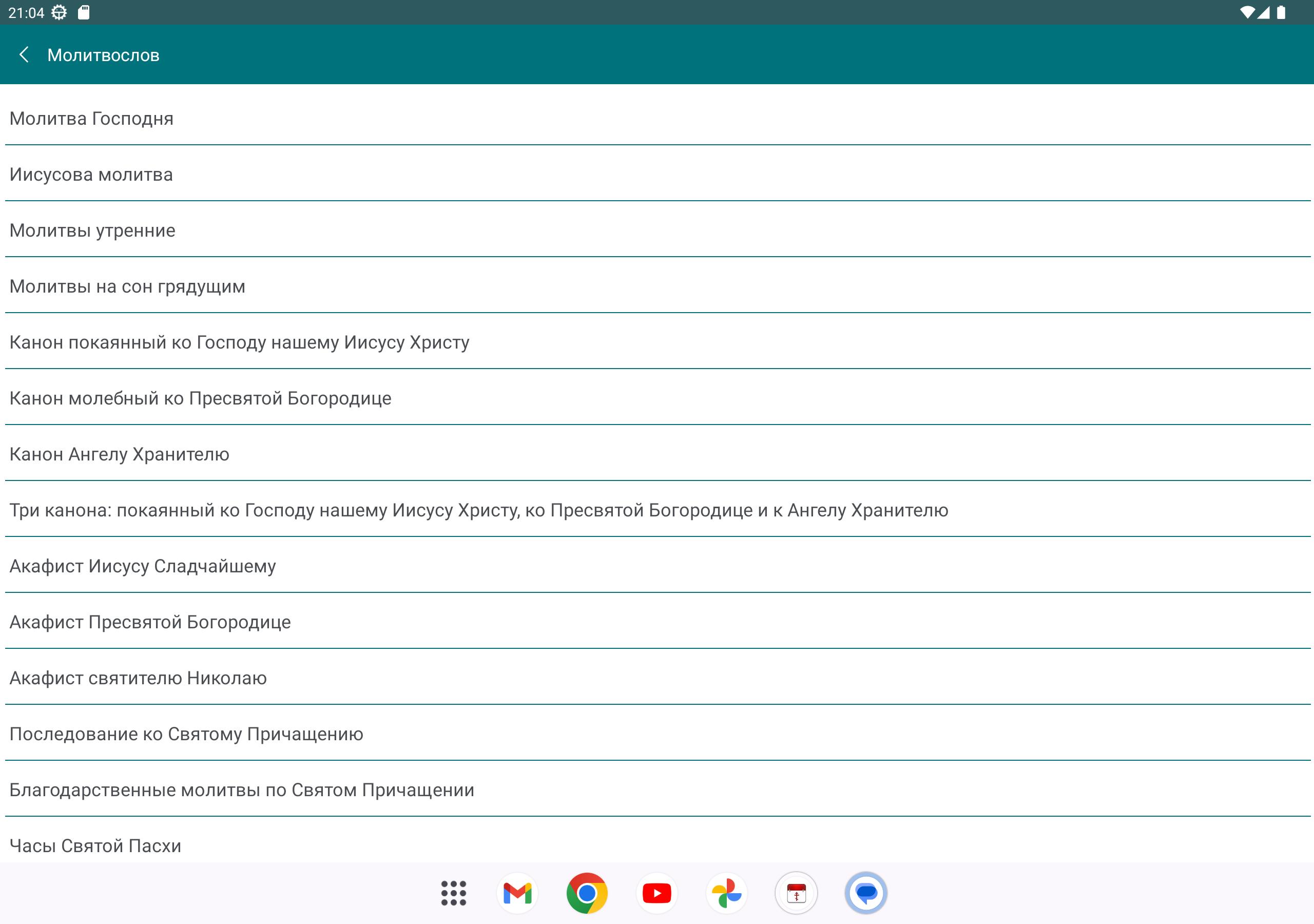Launch the Google Photos pinwheel icon
Image resolution: width=1314 pixels, height=924 pixels.
pos(726,893)
